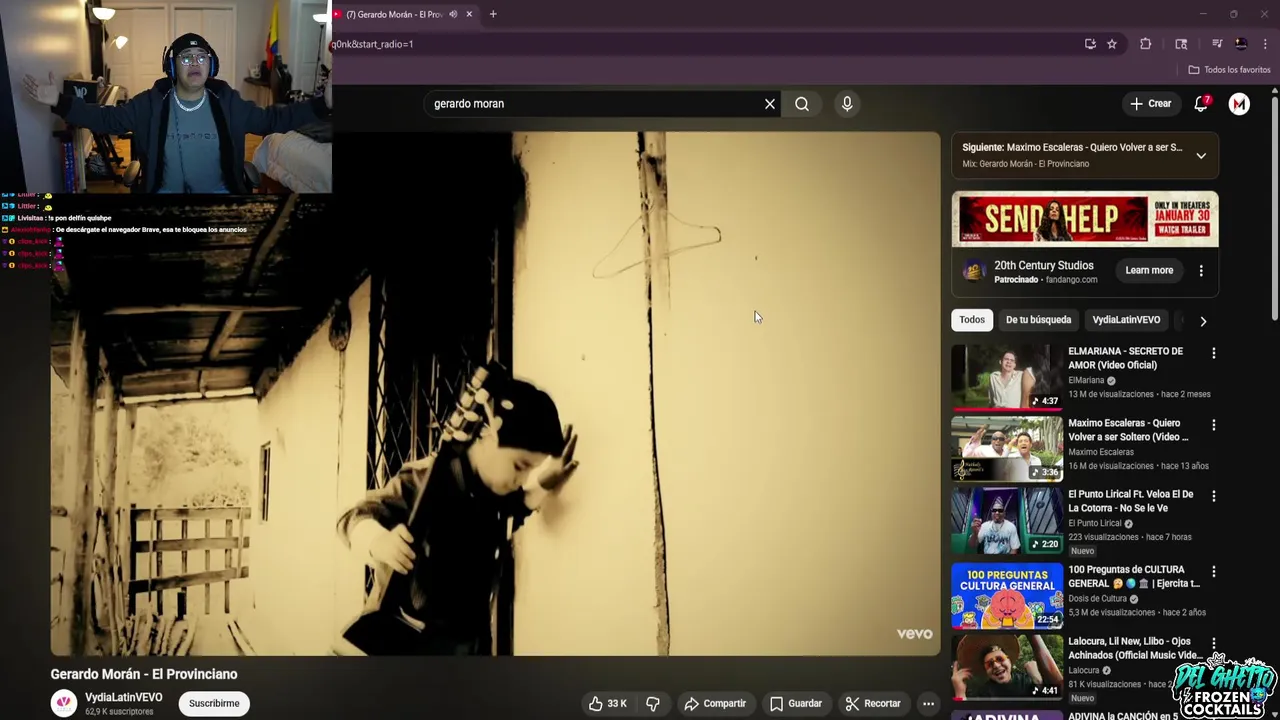Open the media controls icon
This screenshot has height=720, width=1280.
tap(1217, 44)
